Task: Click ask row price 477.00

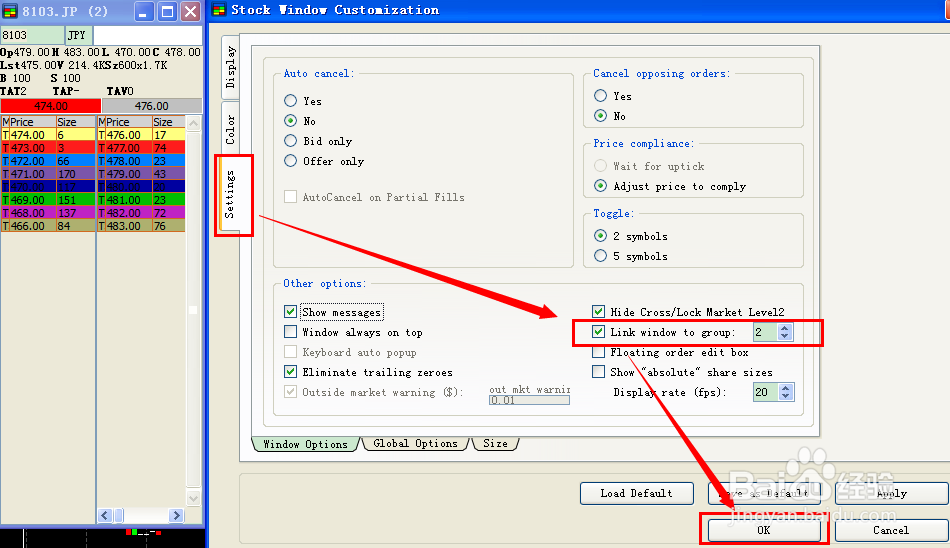Action: pyautogui.click(x=124, y=148)
